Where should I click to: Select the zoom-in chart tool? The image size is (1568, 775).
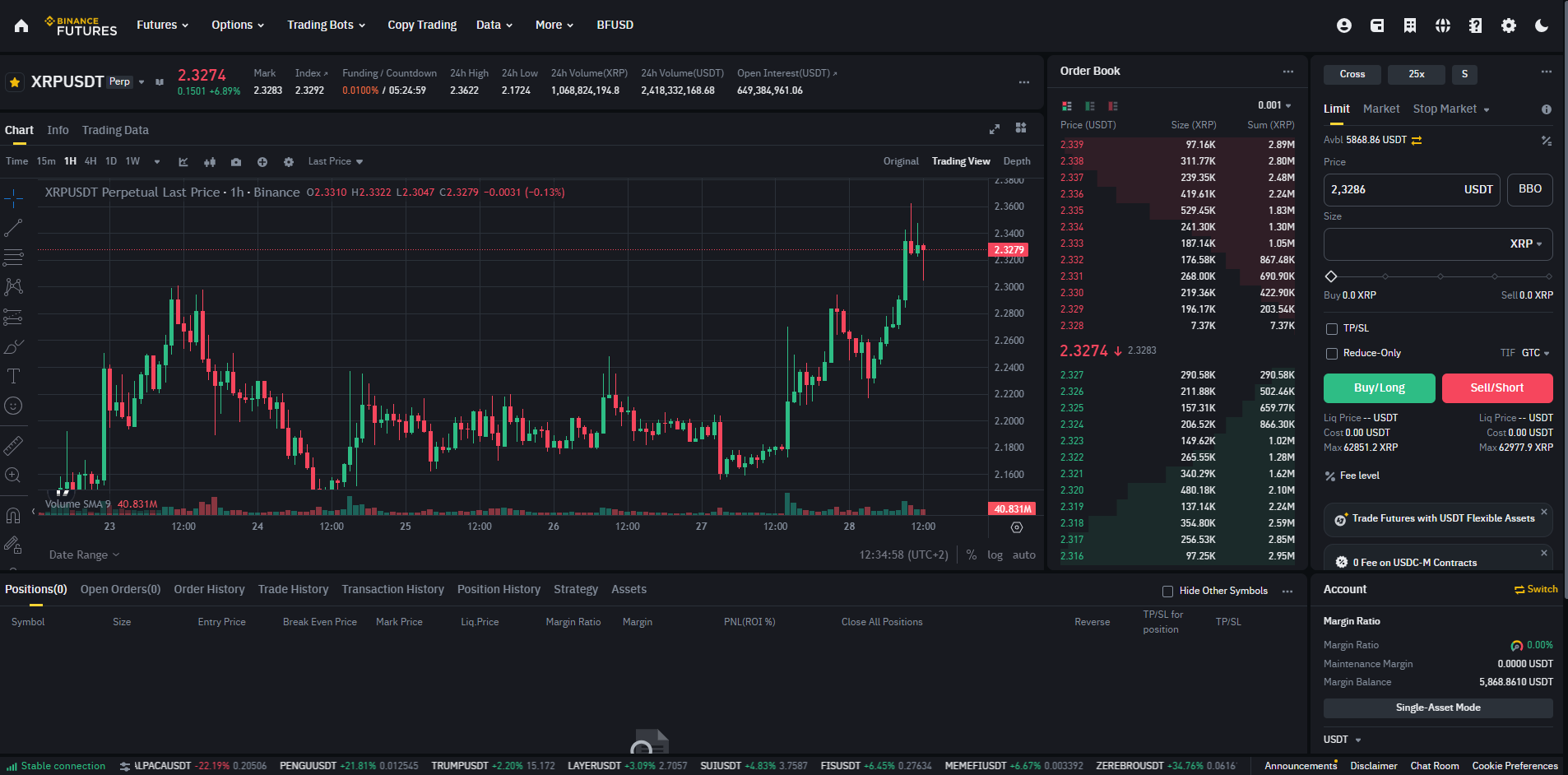click(x=13, y=475)
